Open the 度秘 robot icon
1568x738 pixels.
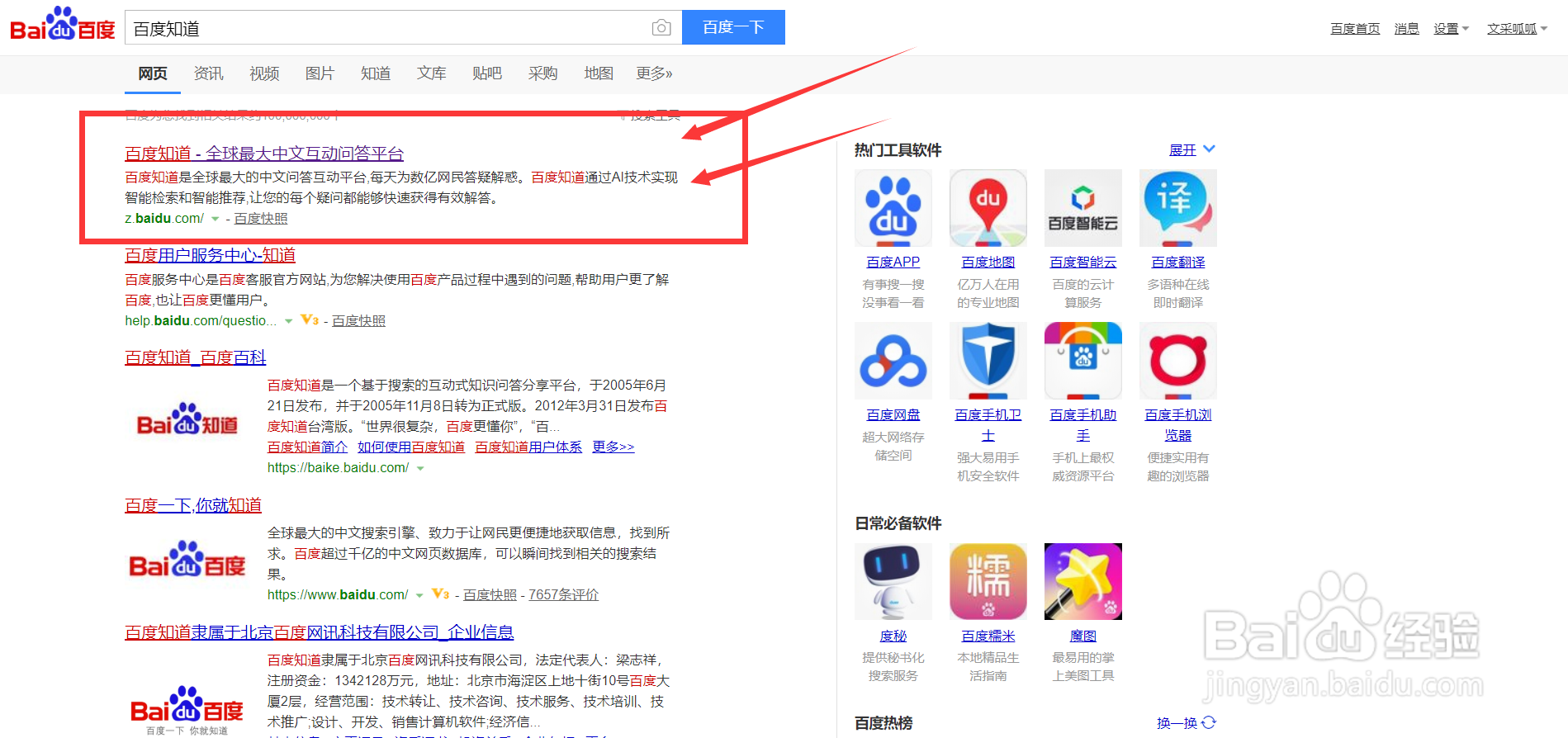pyautogui.click(x=893, y=581)
